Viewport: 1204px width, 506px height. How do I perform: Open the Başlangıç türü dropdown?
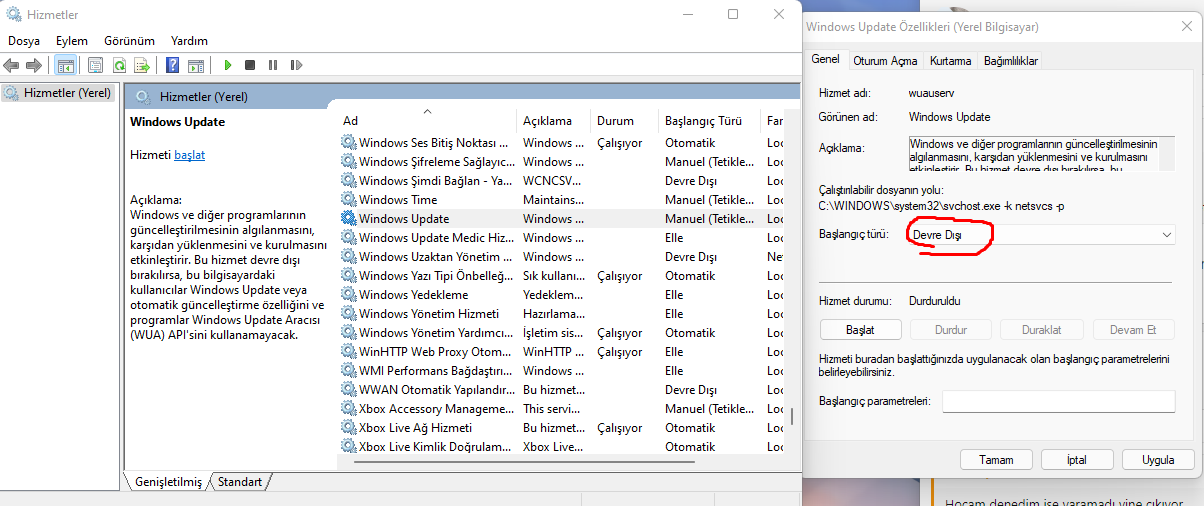[1040, 234]
